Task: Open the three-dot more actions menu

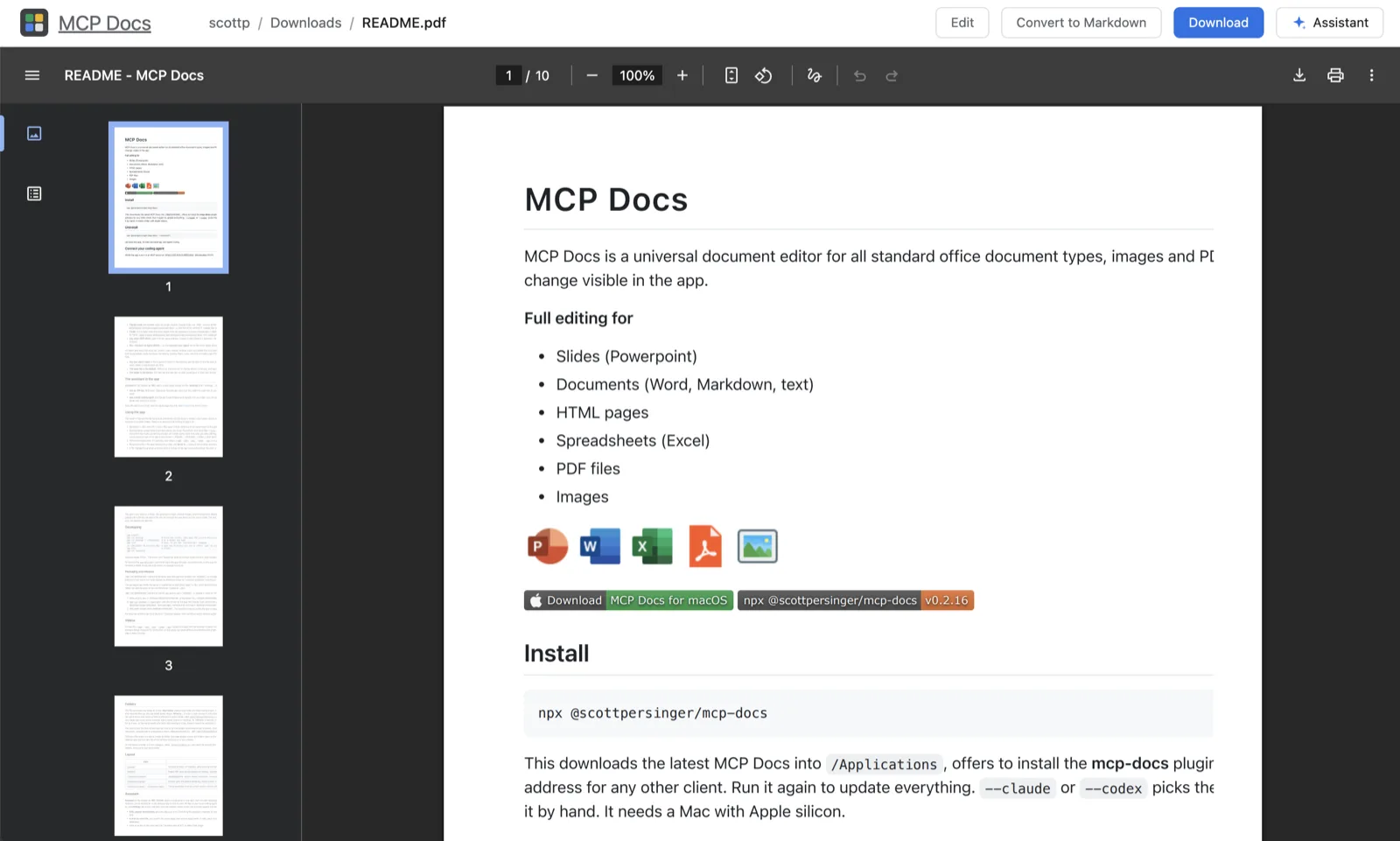Action: tap(1371, 75)
